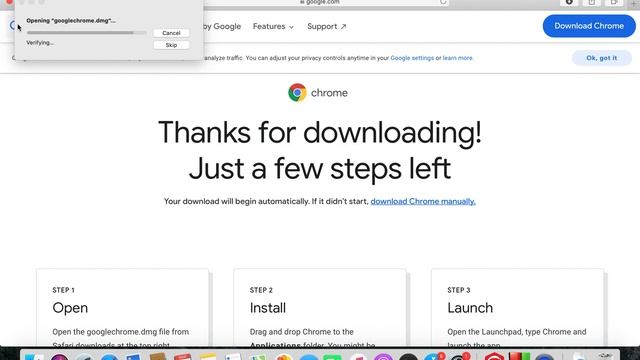The height and width of the screenshot is (360, 640).
Task: Click the Safari share icon
Action: pyautogui.click(x=592, y=2)
